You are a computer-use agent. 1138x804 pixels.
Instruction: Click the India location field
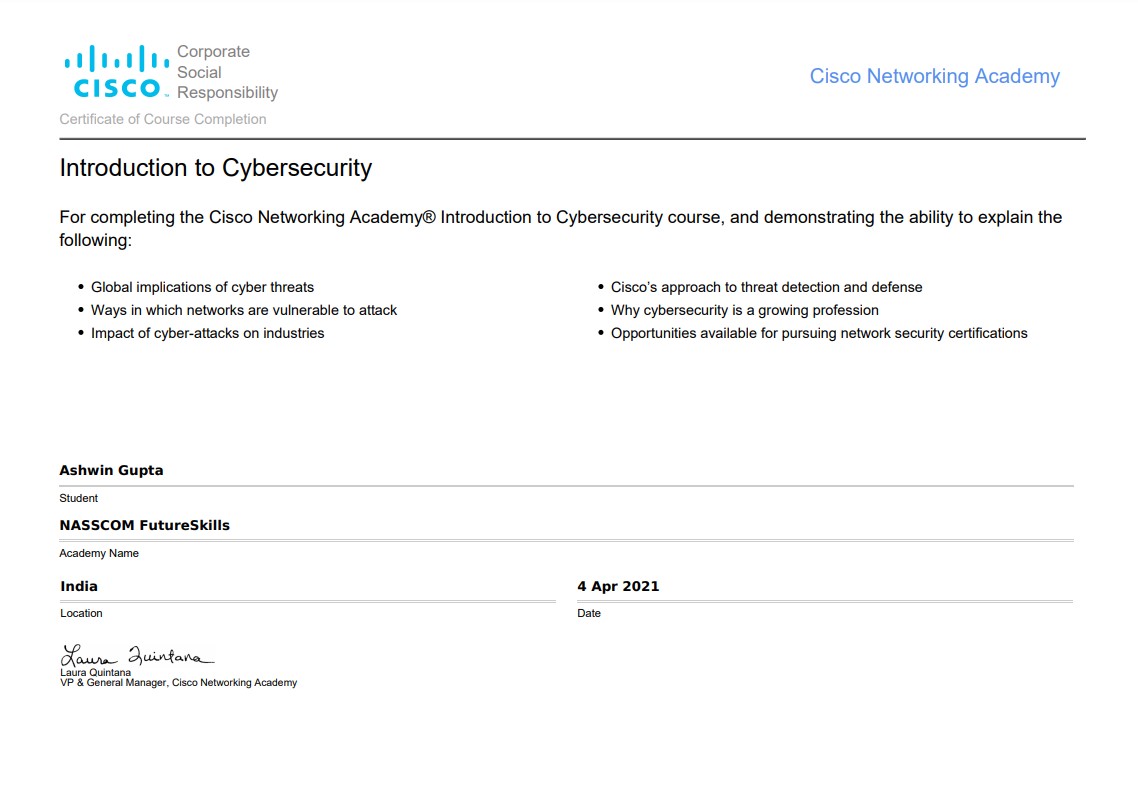78,586
